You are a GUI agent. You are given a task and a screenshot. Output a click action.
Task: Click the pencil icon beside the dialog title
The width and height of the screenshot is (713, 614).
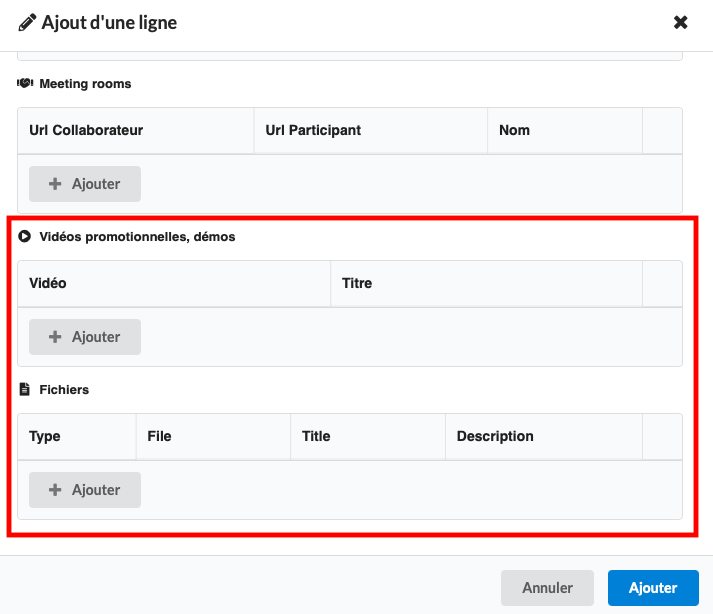(27, 22)
